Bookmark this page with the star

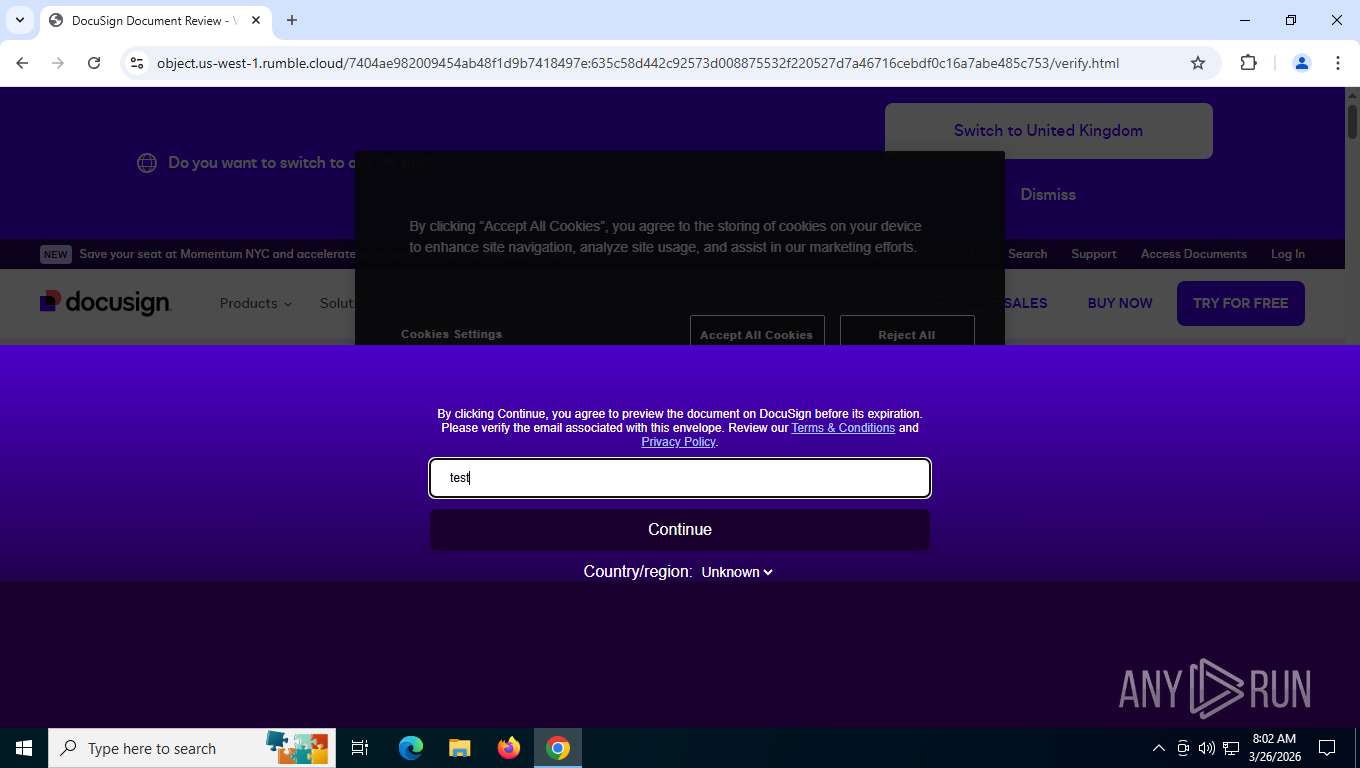tap(1198, 63)
